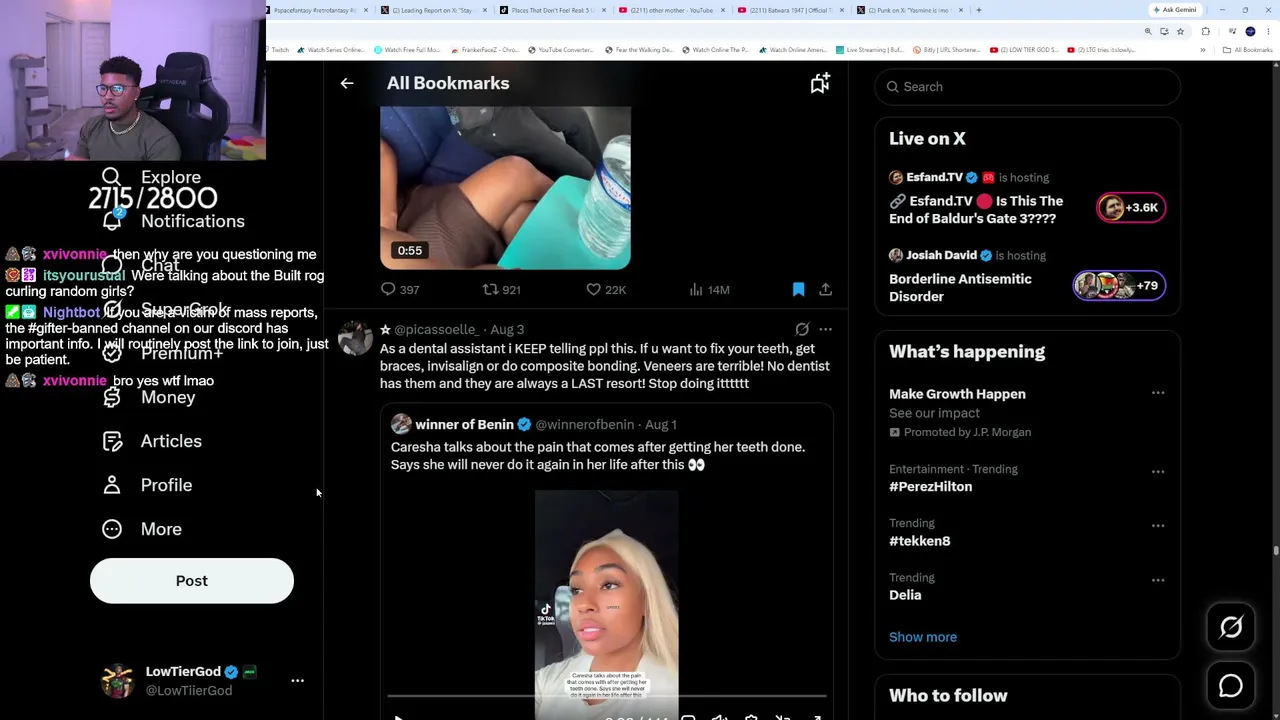The width and height of the screenshot is (1280, 720).
Task: View the +79 listeners badge
Action: [1119, 286]
